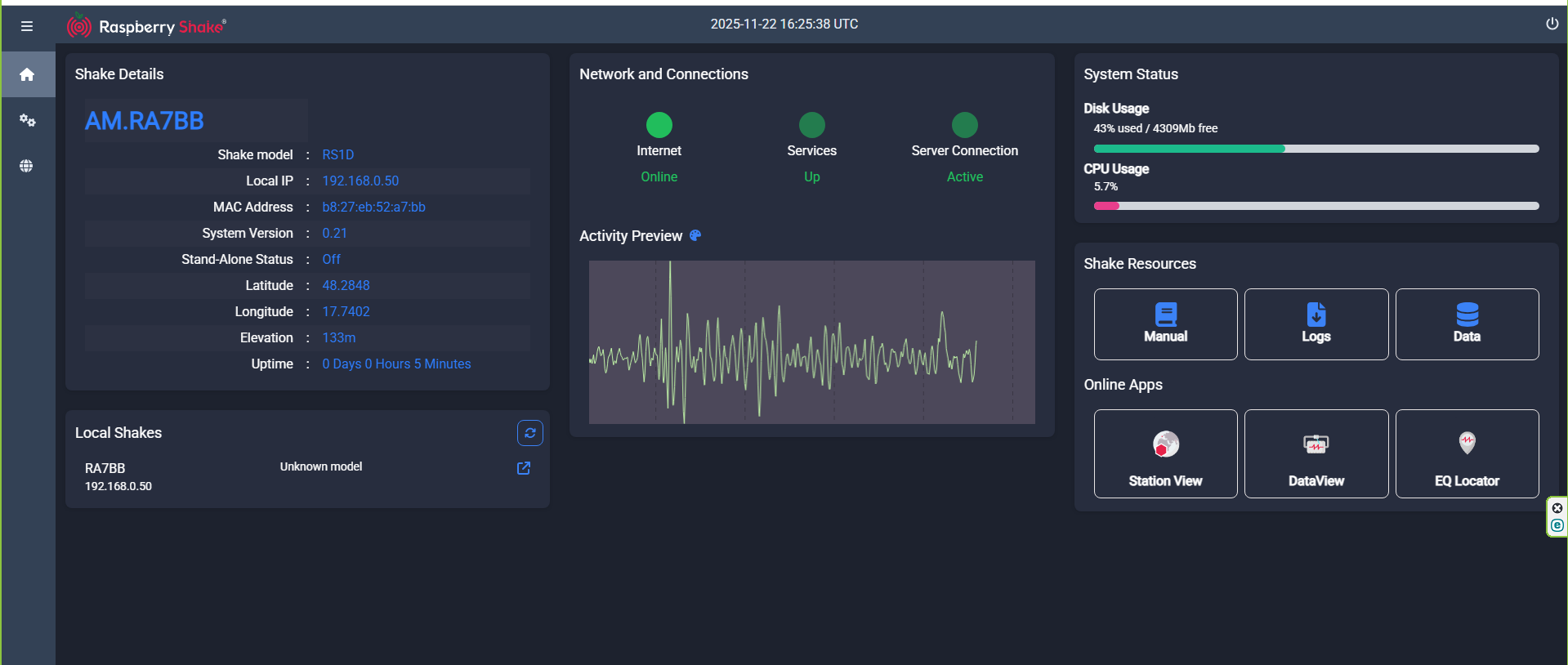The height and width of the screenshot is (665, 1568).
Task: Open Settings gears icon in the sidebar
Action: pyautogui.click(x=27, y=121)
